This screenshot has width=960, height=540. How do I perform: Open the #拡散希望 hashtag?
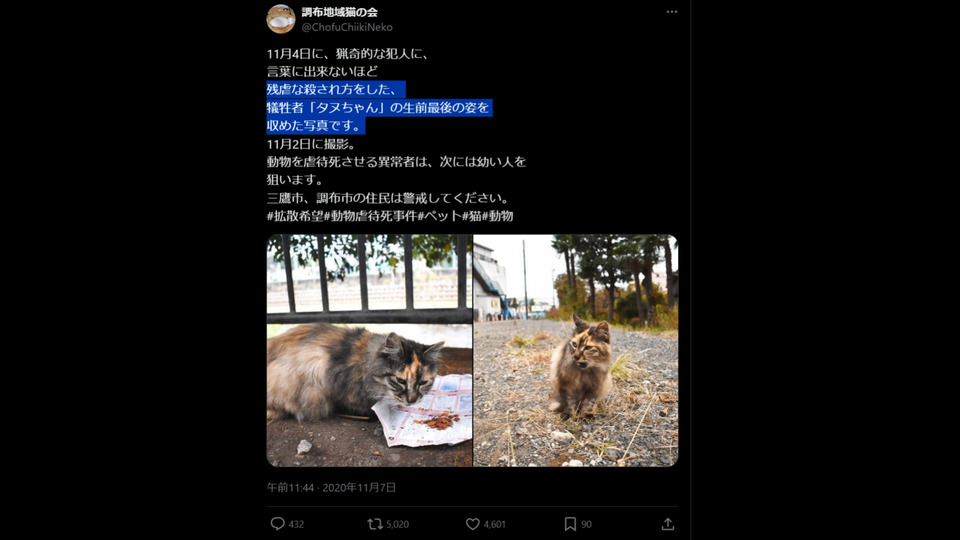coord(295,216)
